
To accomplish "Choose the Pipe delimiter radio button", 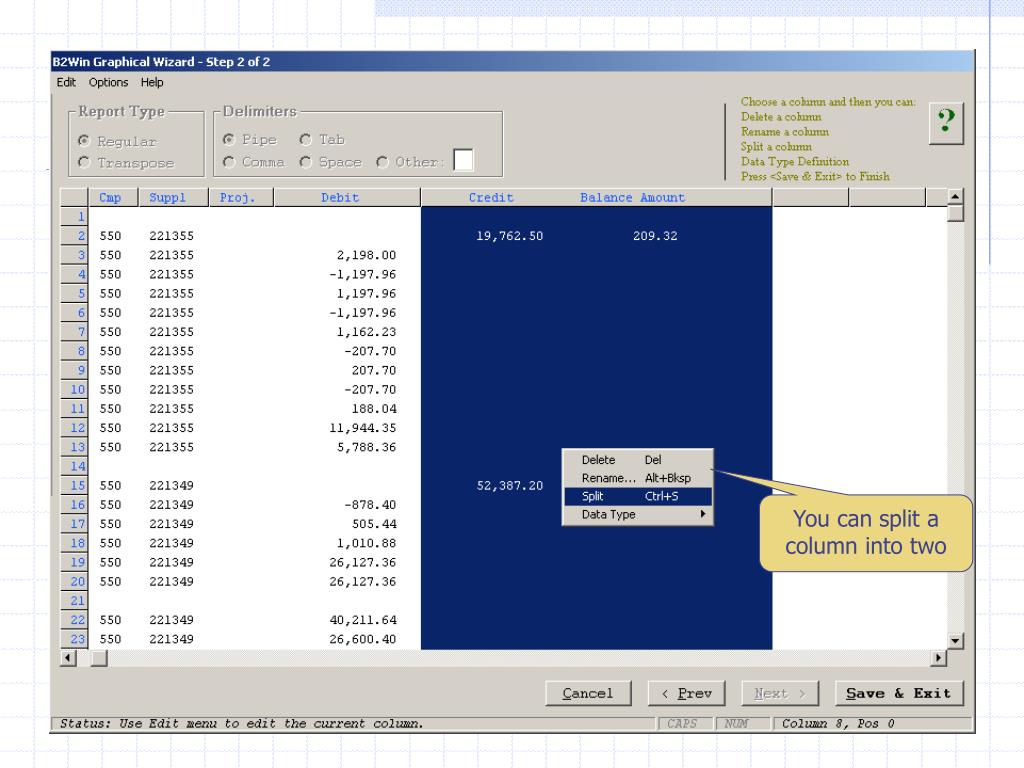I will (x=229, y=140).
